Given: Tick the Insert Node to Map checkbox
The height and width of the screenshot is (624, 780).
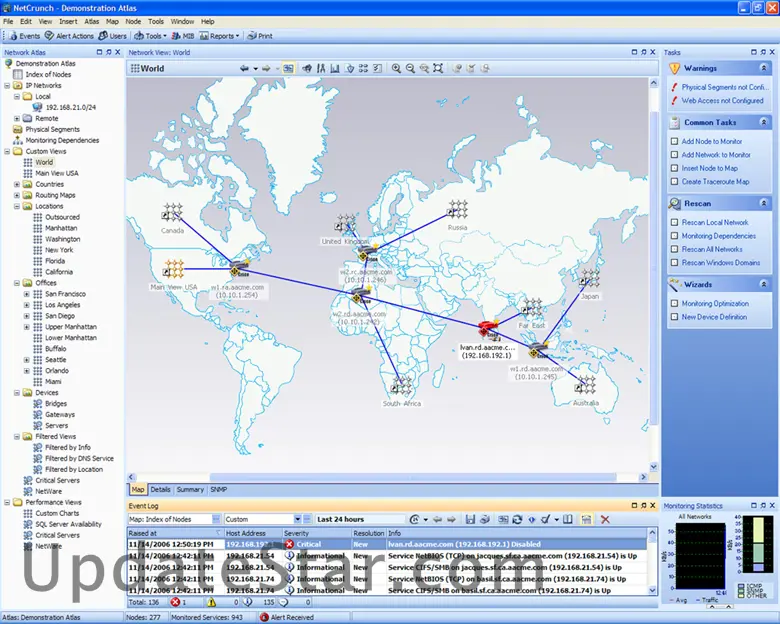Looking at the screenshot, I should pos(675,168).
